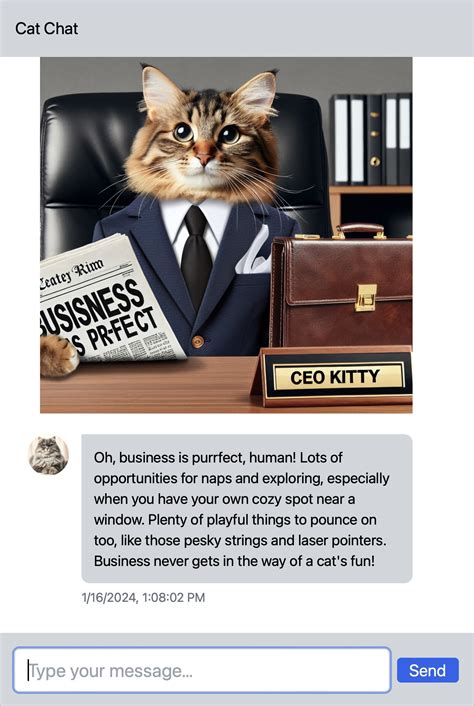Click the Send button
The image size is (474, 706).
tap(428, 670)
